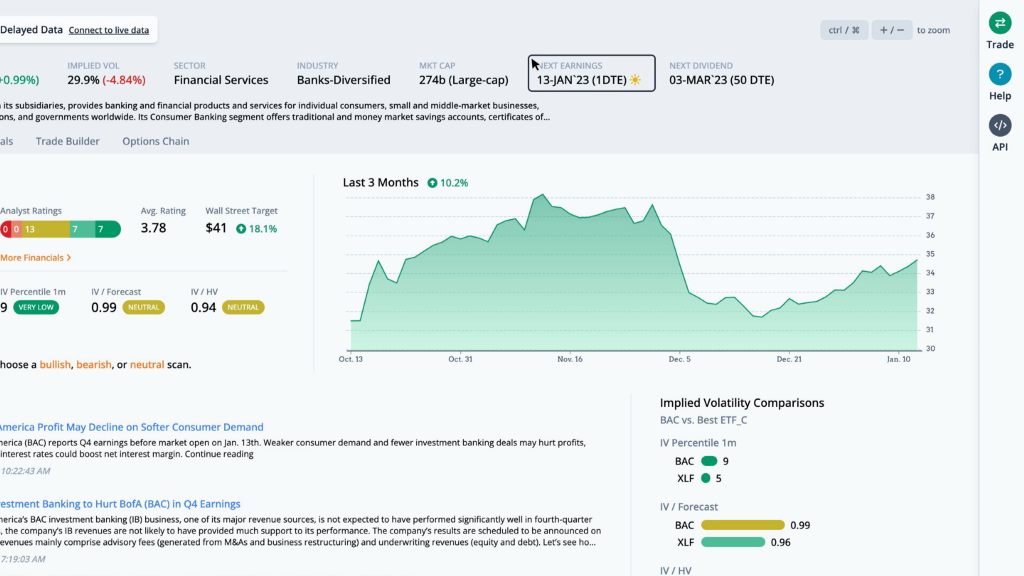
Task: Select the bearish scan link
Action: pos(94,365)
